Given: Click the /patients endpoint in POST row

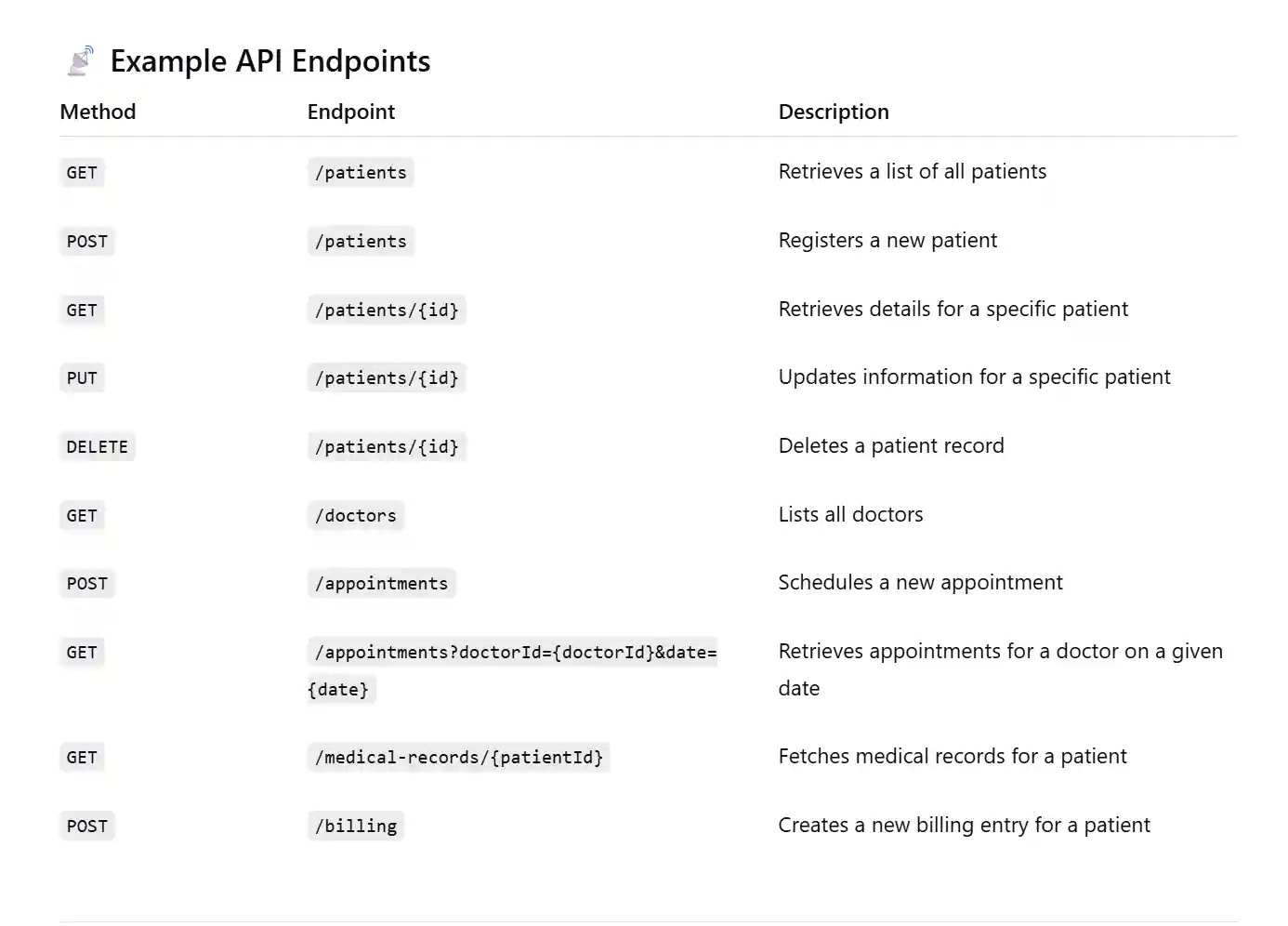Looking at the screenshot, I should [361, 242].
